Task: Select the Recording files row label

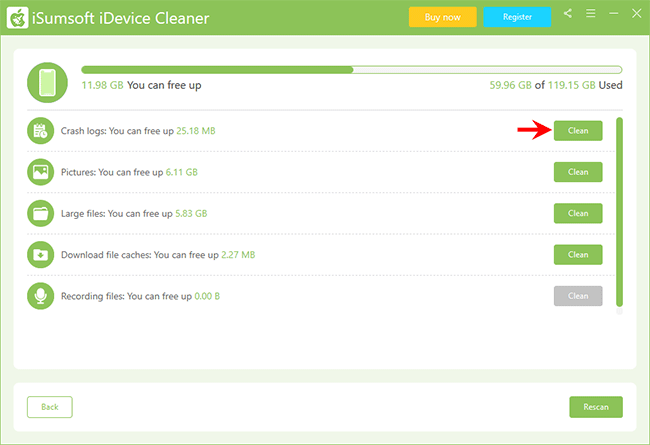Action: [x=140, y=296]
